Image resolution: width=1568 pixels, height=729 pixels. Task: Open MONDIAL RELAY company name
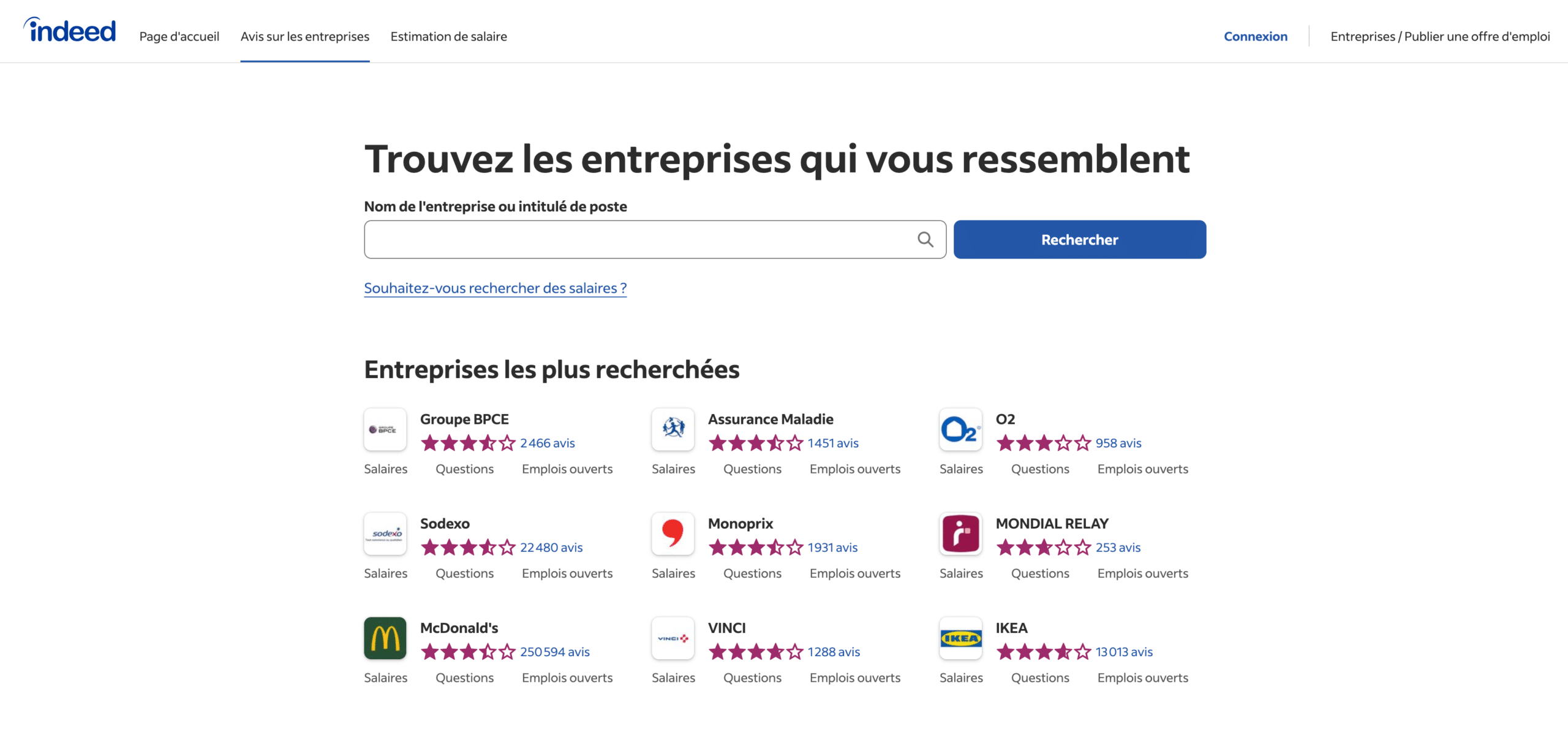click(1052, 524)
